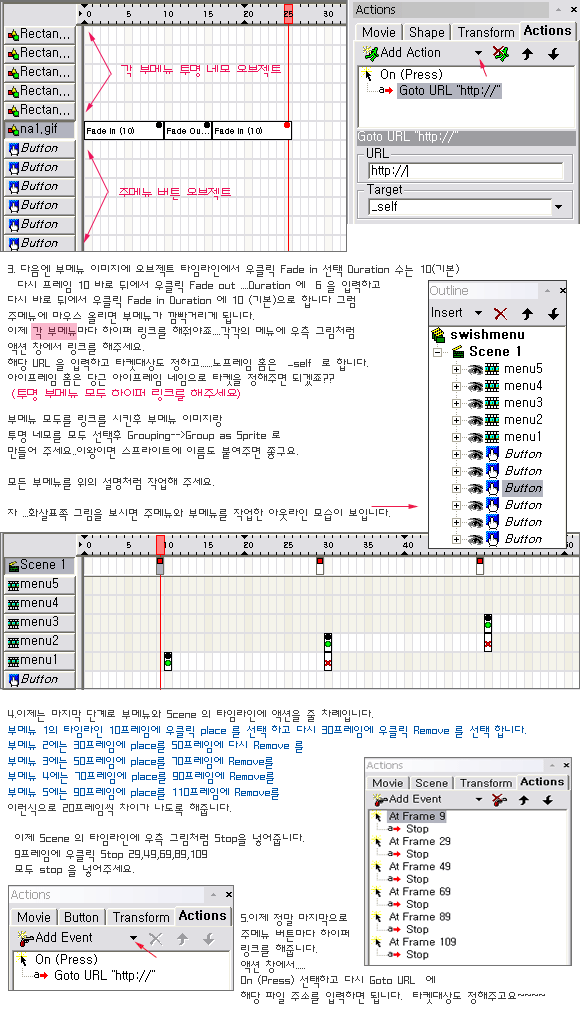This screenshot has width=580, height=1010.
Task: Click Button tab in Actions panel
Action: tap(81, 917)
